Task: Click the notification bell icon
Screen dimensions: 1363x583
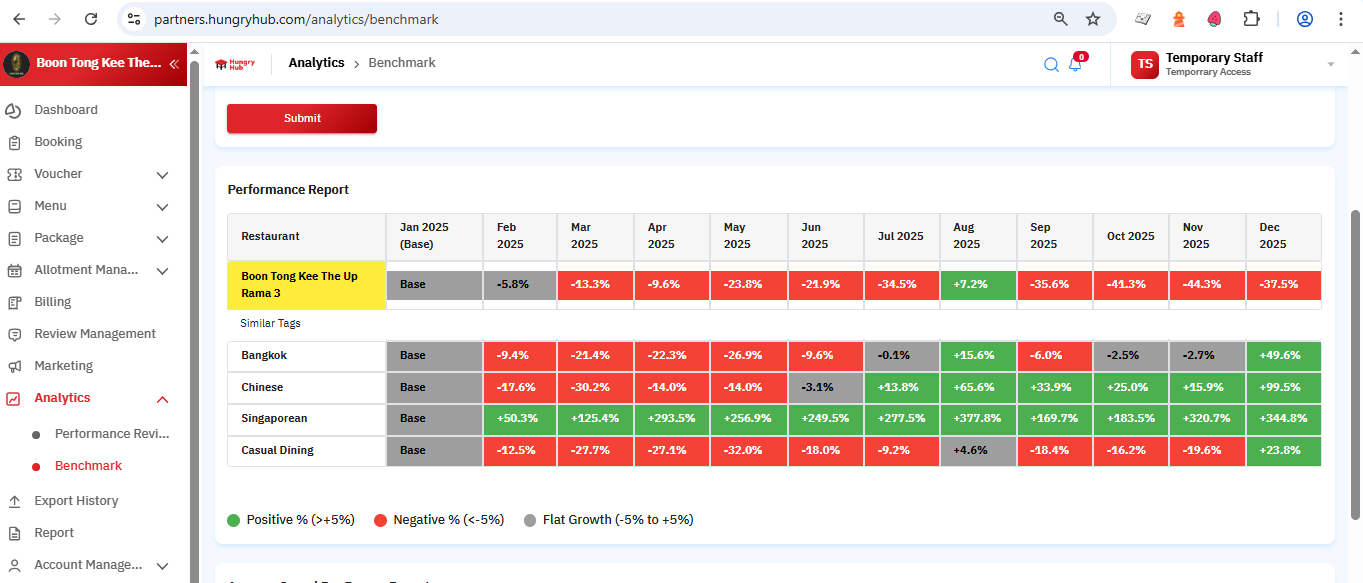Action: tap(1075, 65)
